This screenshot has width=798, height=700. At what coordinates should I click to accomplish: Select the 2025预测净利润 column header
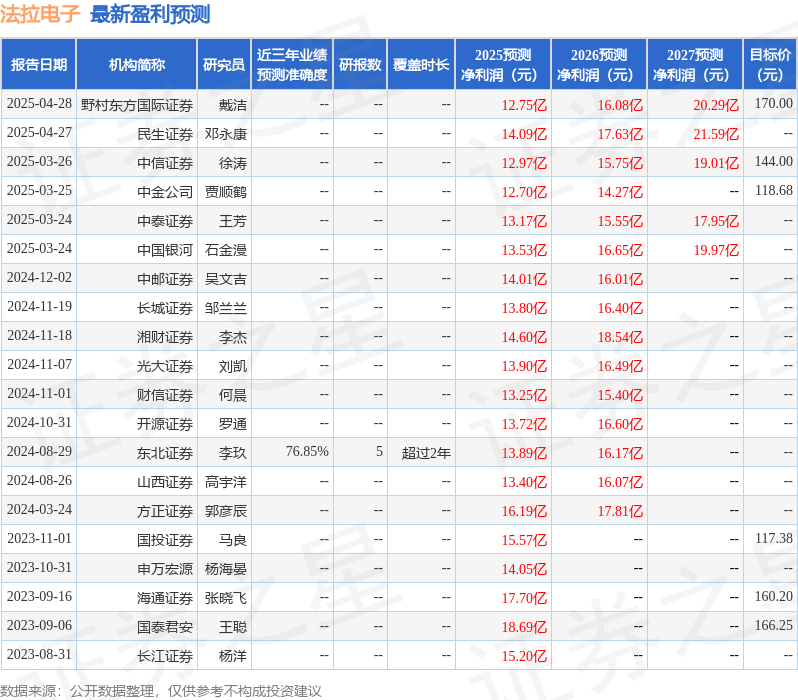pos(503,65)
